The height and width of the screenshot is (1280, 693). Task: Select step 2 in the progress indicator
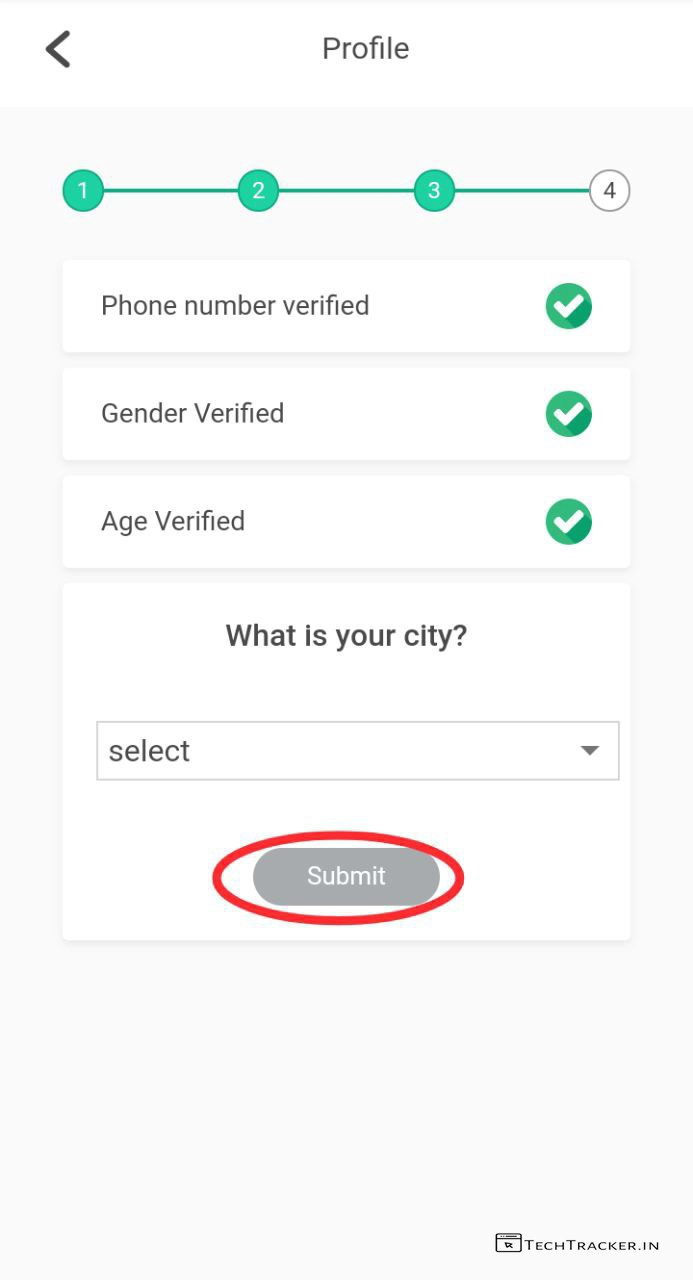[x=258, y=191]
